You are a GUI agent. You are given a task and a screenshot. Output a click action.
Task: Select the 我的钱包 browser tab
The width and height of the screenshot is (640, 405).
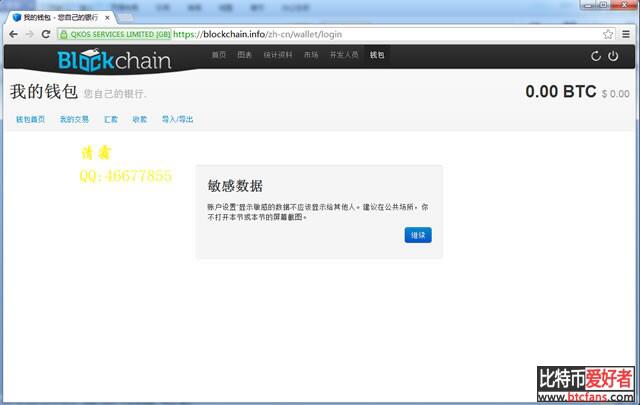[59, 18]
